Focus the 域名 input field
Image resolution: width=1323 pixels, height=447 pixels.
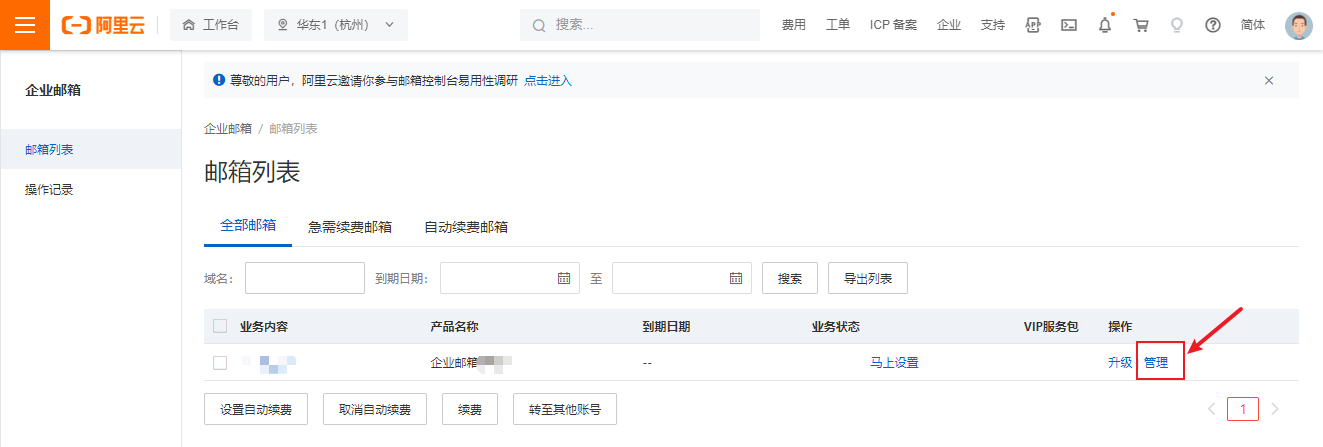[x=305, y=278]
